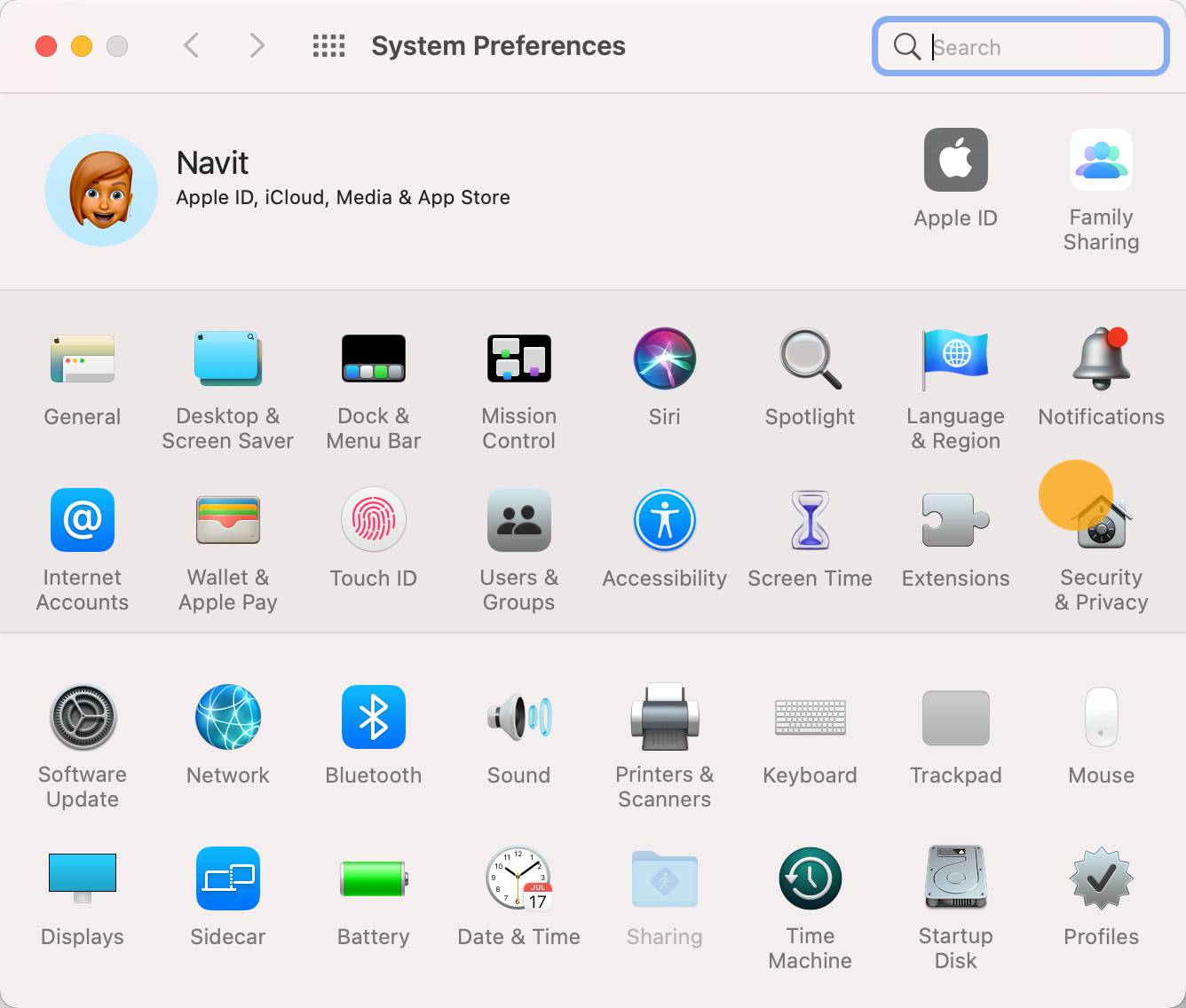The width and height of the screenshot is (1186, 1008).
Task: Focus the Search field
Action: (1021, 46)
